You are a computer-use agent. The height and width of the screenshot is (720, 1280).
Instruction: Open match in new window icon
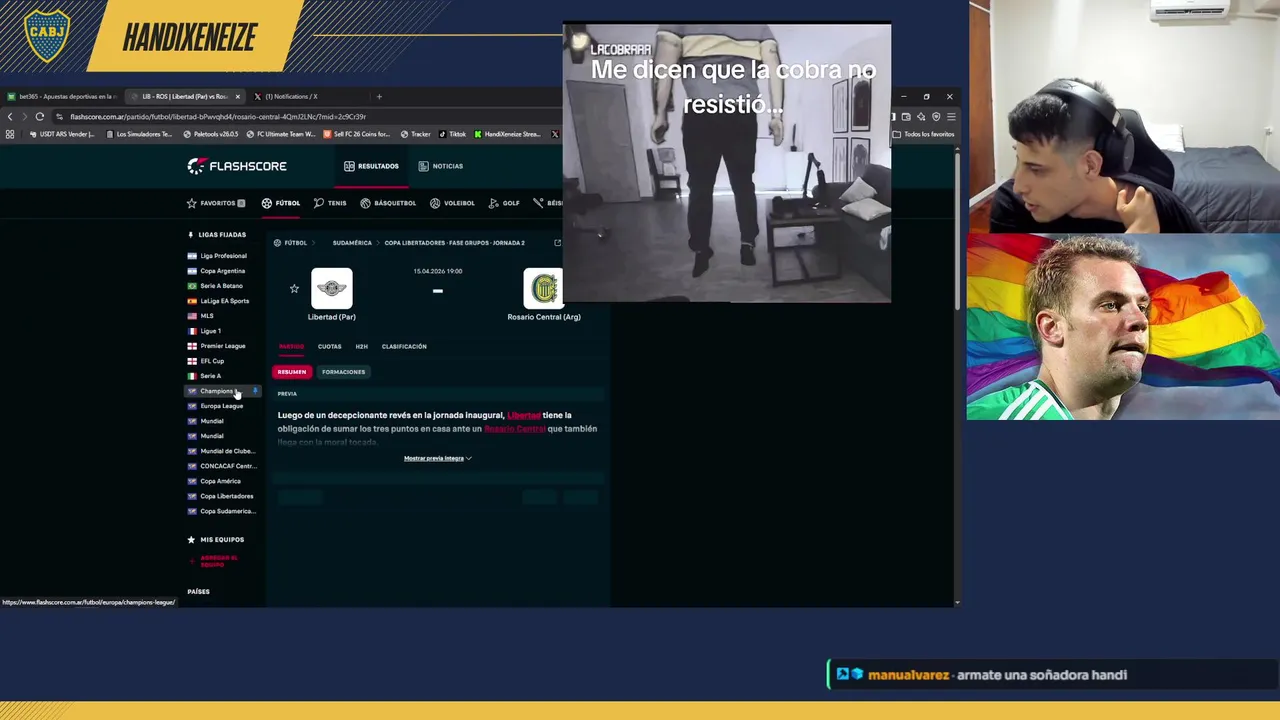[557, 243]
